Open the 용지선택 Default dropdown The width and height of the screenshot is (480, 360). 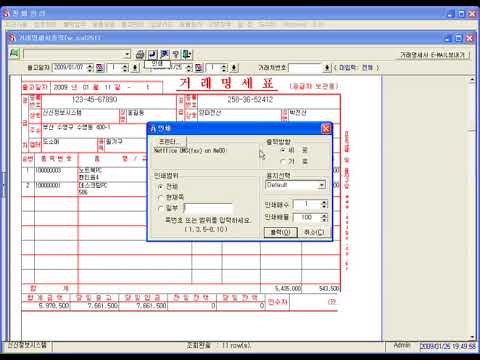[322, 185]
